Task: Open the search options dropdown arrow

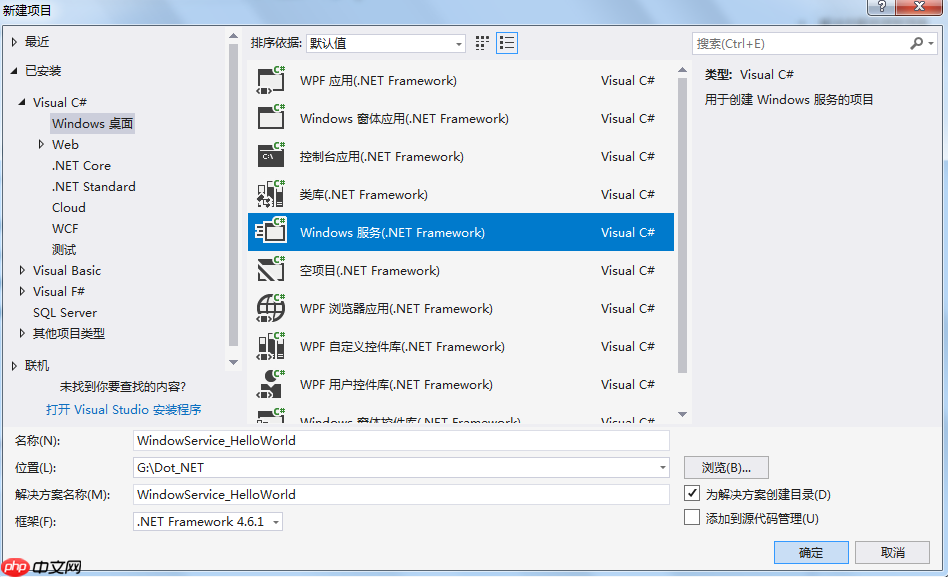Action: 931,44
